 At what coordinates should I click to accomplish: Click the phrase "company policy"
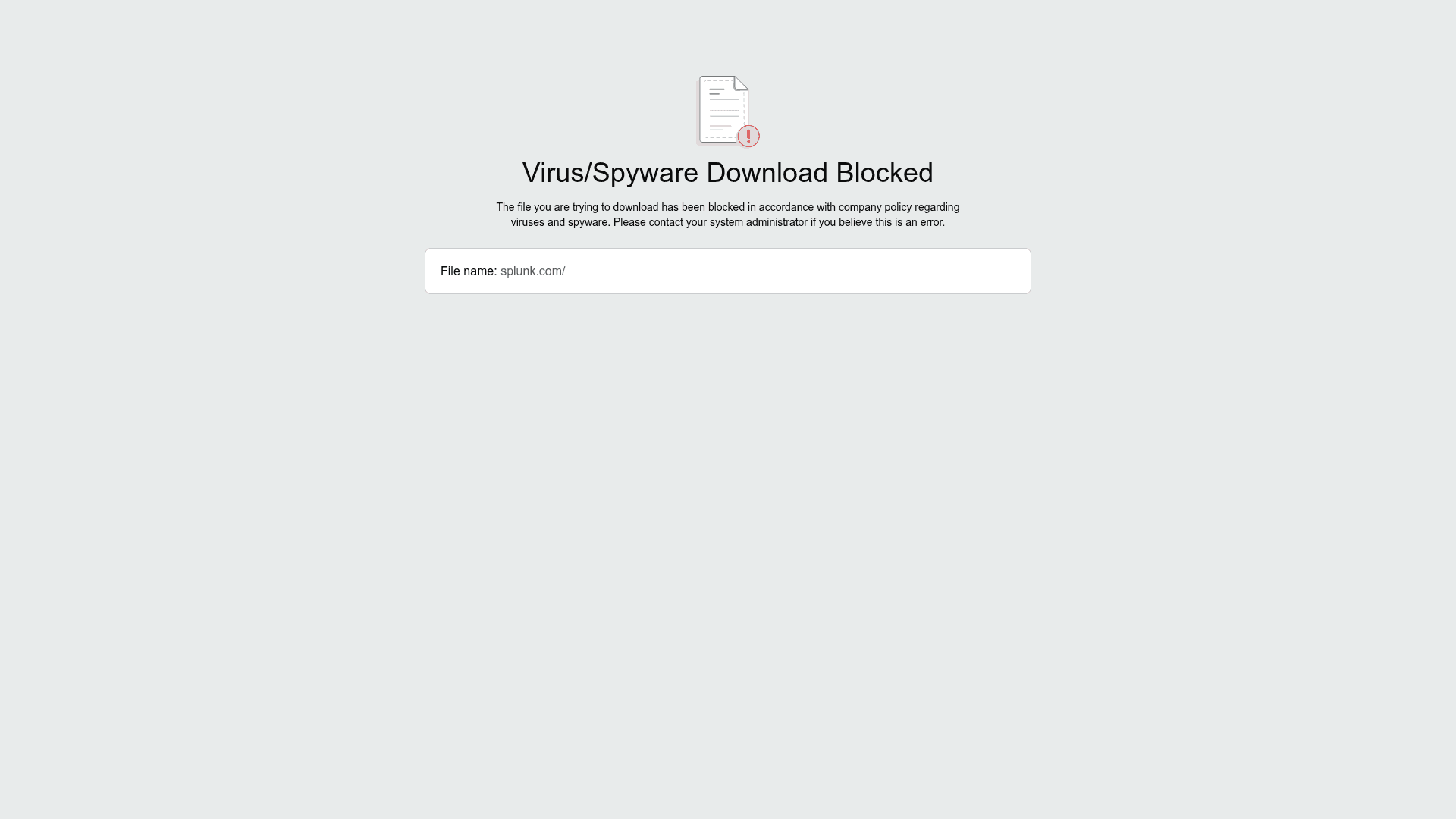point(874,207)
